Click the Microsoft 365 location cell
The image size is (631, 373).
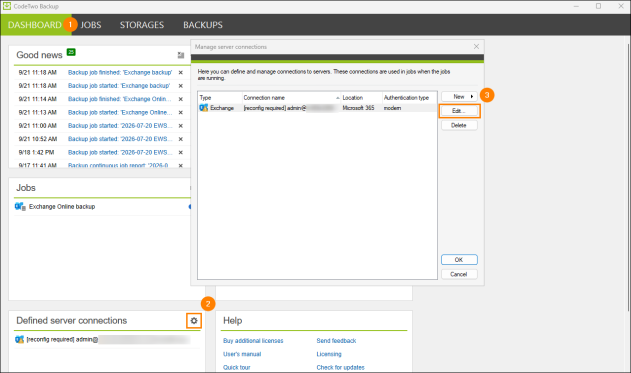pos(358,108)
